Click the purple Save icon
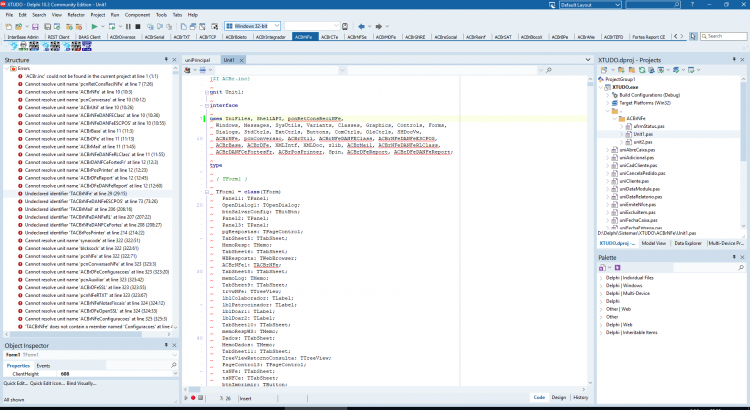 tap(35, 26)
